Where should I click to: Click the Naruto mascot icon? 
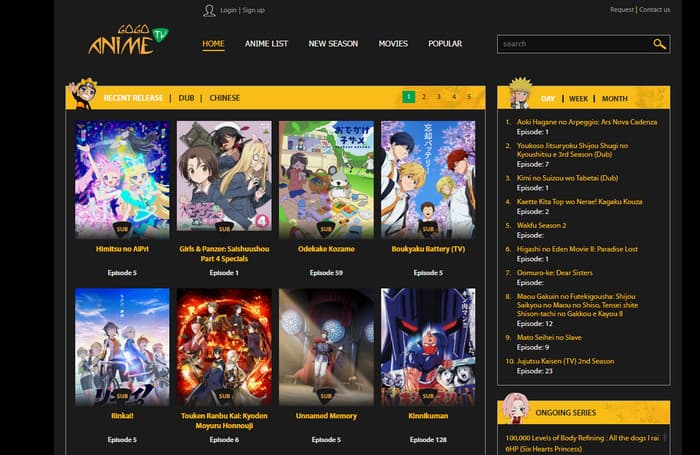point(83,93)
